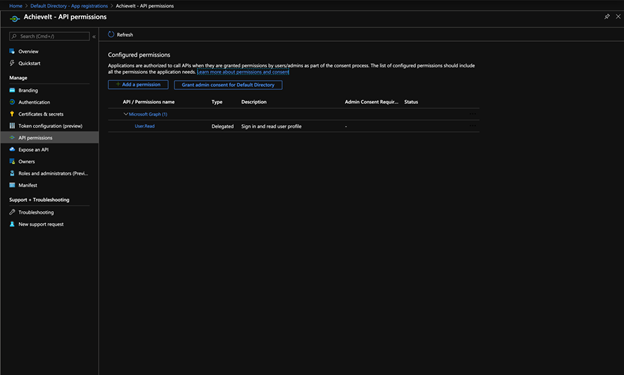Open the User.Read permission link
This screenshot has height=375, width=624.
(144, 126)
